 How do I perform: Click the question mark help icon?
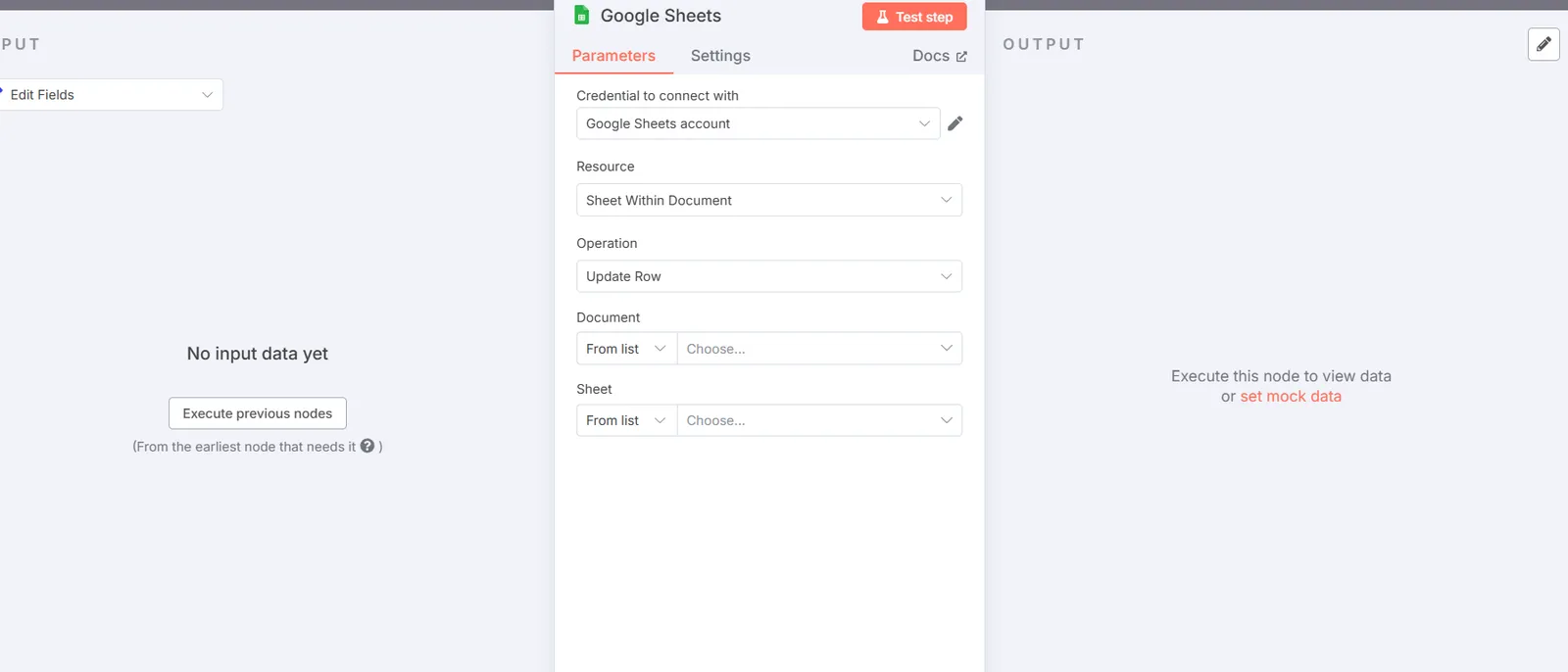pos(367,446)
